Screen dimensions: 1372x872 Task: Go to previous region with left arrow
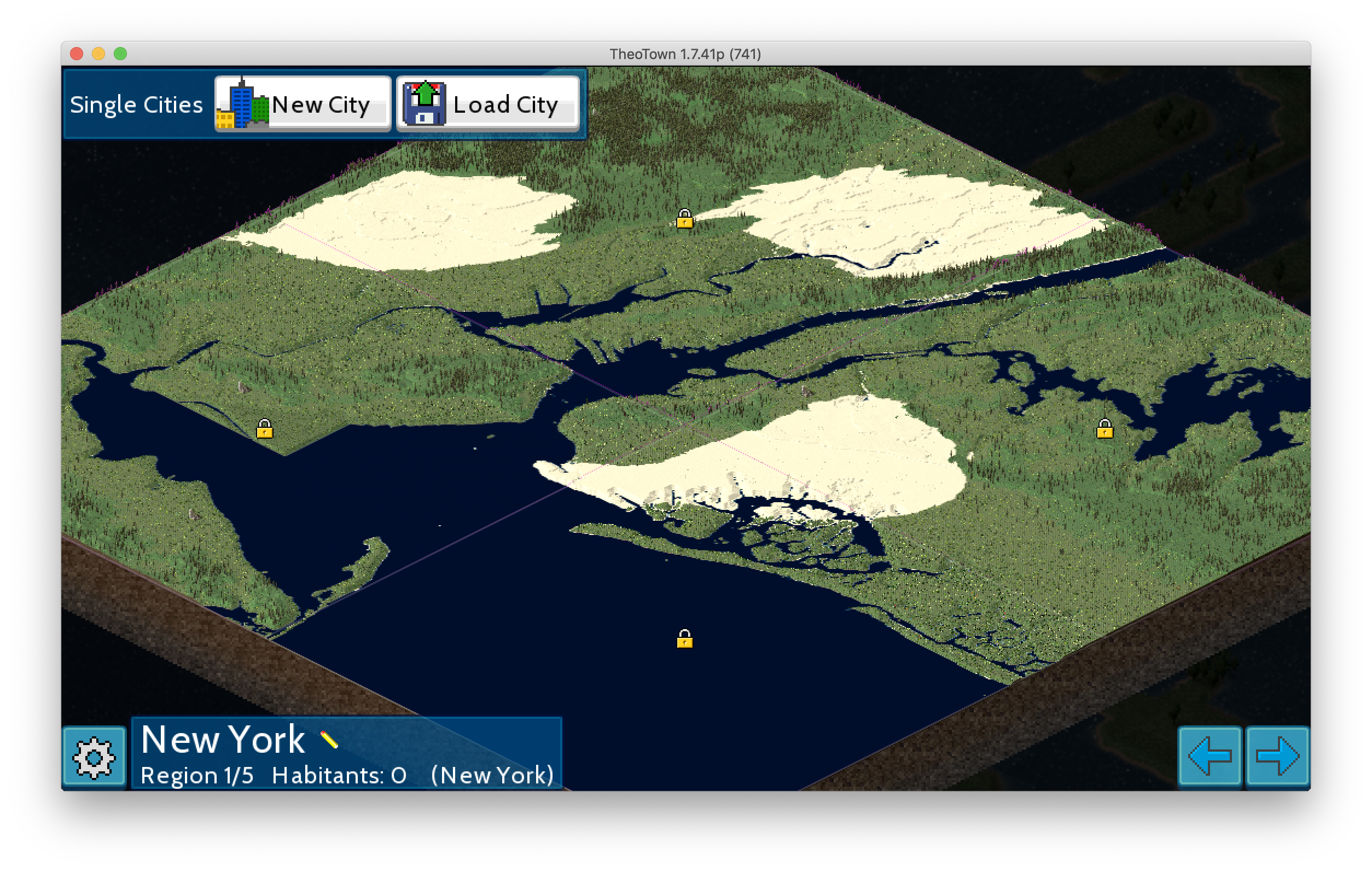(1209, 757)
